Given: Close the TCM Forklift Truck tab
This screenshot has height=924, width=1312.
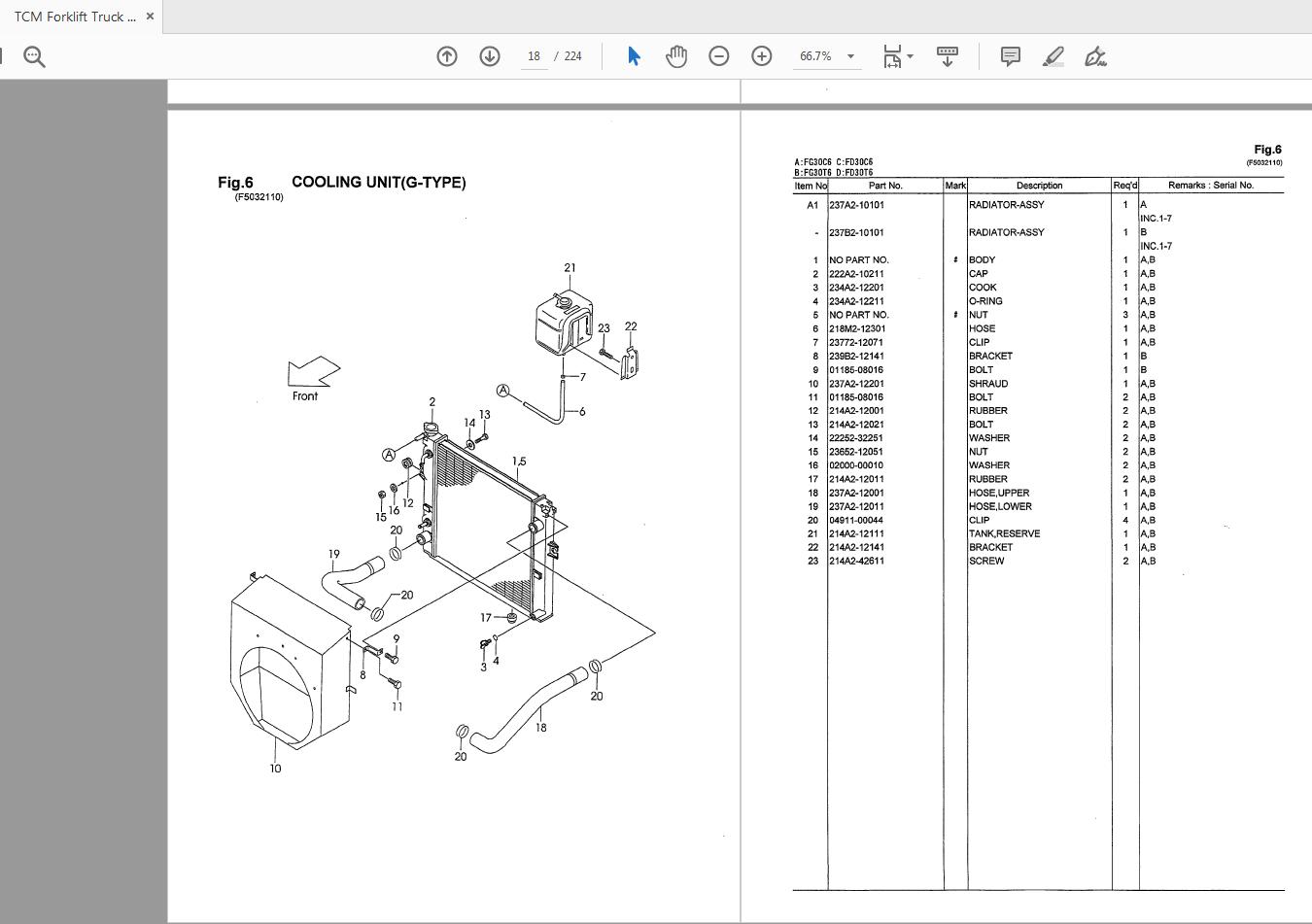Looking at the screenshot, I should [x=149, y=17].
